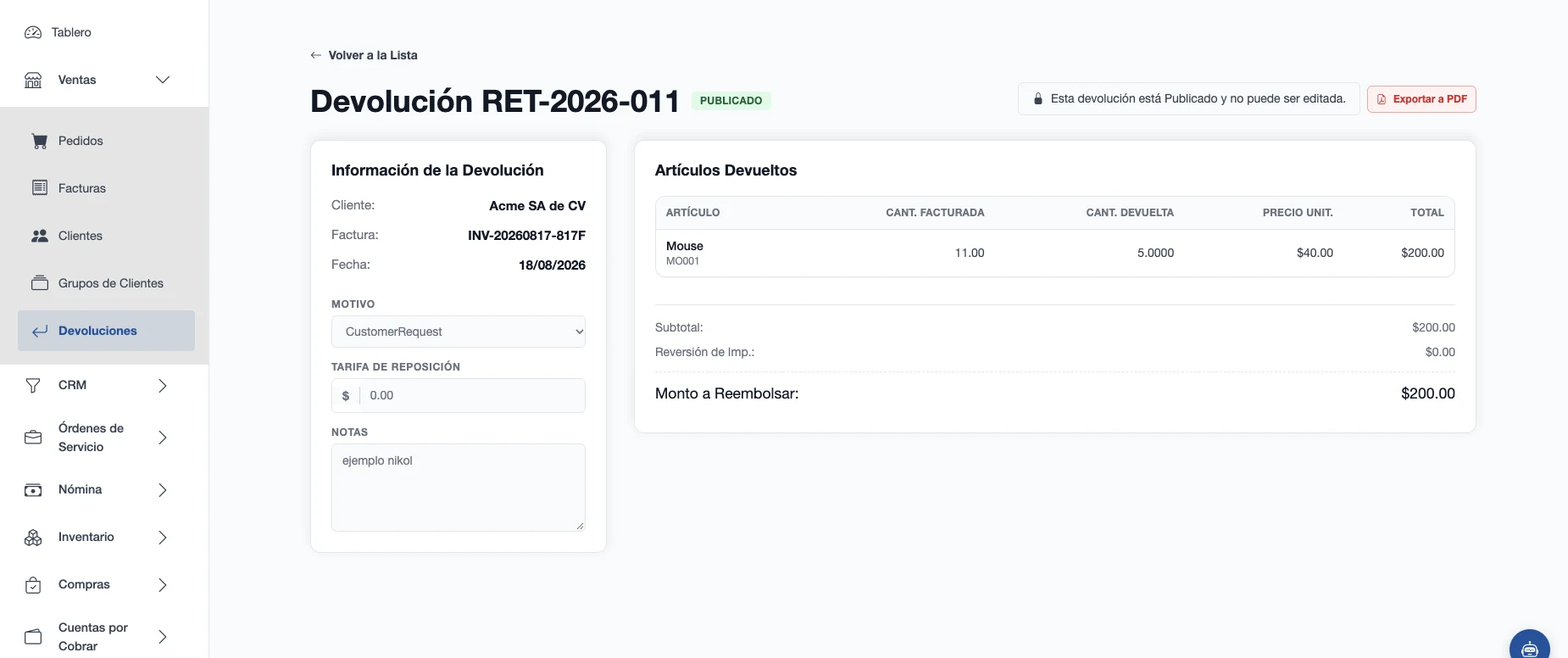Click client name Acme SA de CV

pos(537,205)
